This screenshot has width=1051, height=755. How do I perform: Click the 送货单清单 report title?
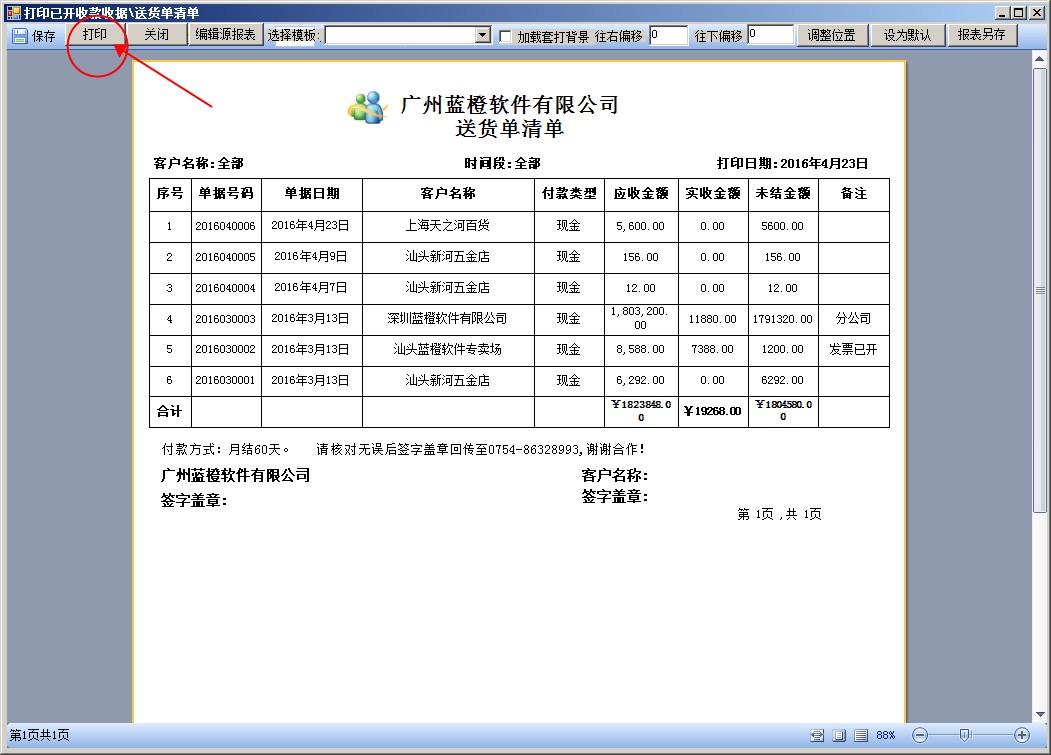(x=509, y=129)
